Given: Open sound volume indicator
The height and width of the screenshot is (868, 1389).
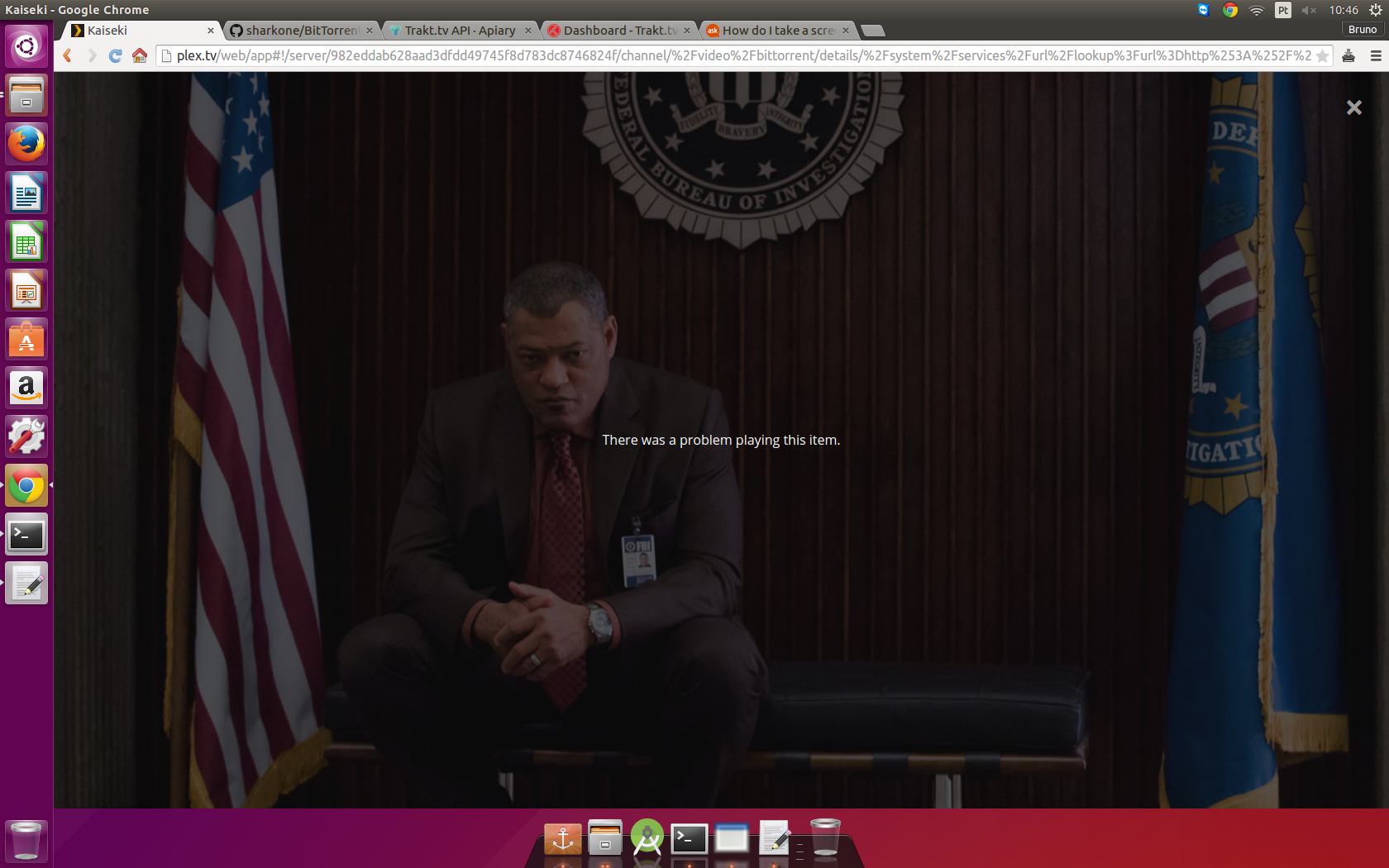Looking at the screenshot, I should (x=1309, y=10).
